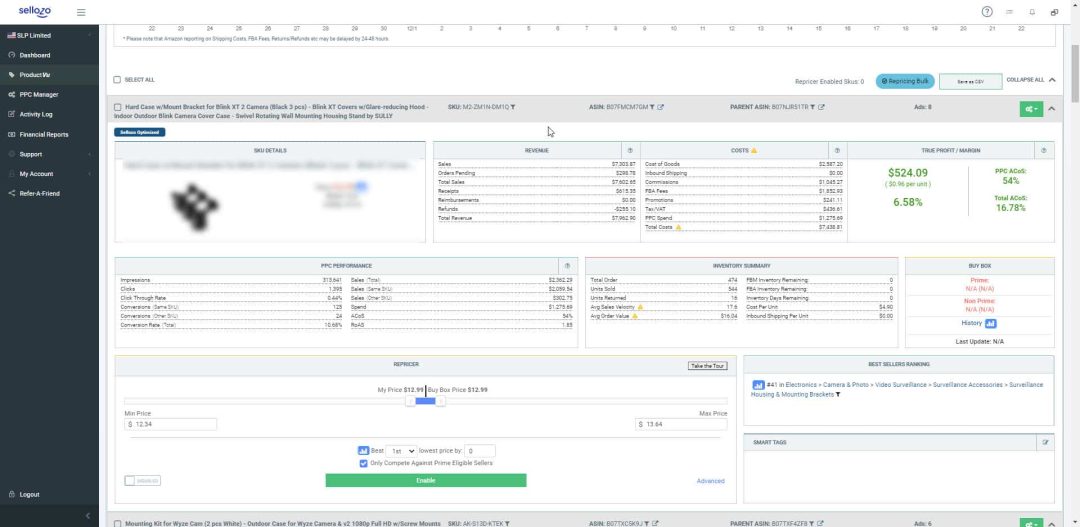Open the Advanced repricer link

(x=710, y=481)
